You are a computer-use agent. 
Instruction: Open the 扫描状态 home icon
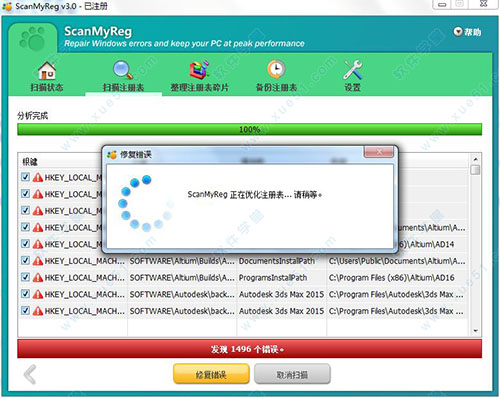pos(47,70)
